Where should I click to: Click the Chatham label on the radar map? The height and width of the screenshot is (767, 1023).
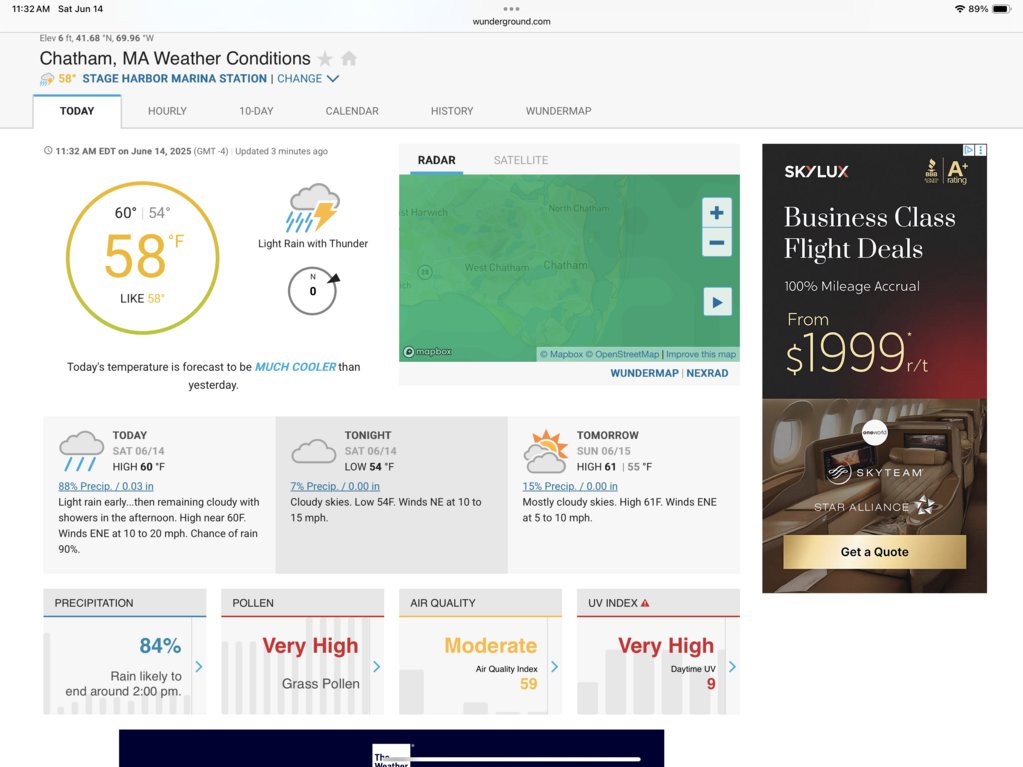[x=566, y=265]
